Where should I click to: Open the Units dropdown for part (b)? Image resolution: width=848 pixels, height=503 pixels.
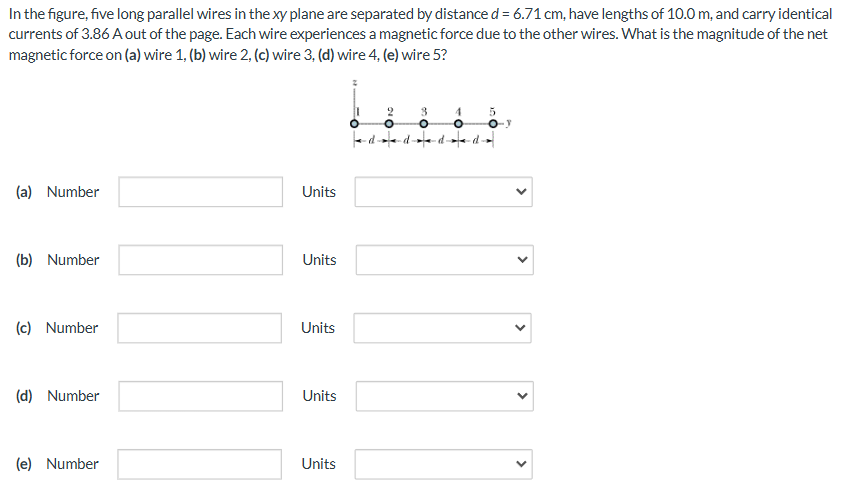point(445,260)
